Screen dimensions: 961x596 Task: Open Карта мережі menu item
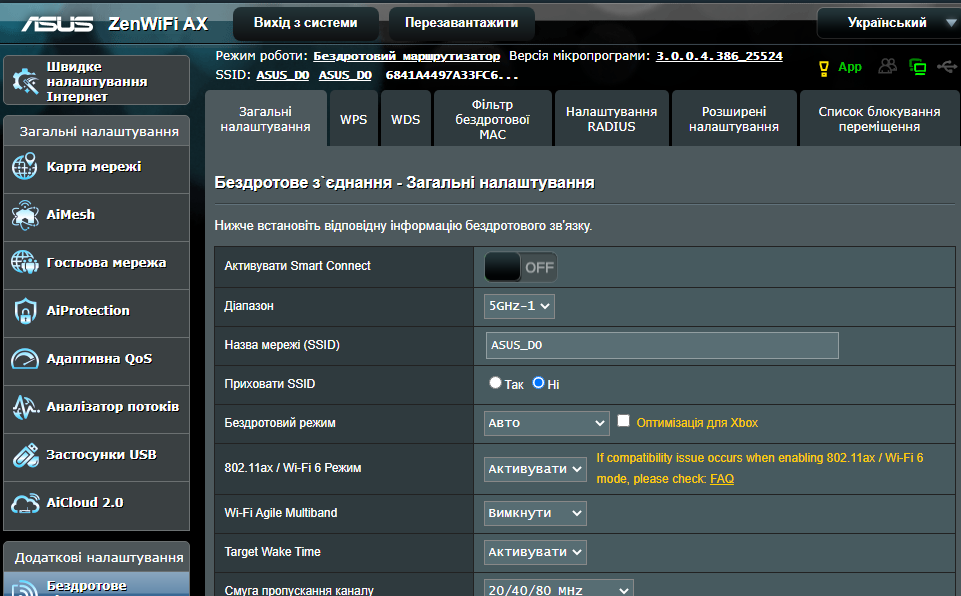pyautogui.click(x=96, y=169)
